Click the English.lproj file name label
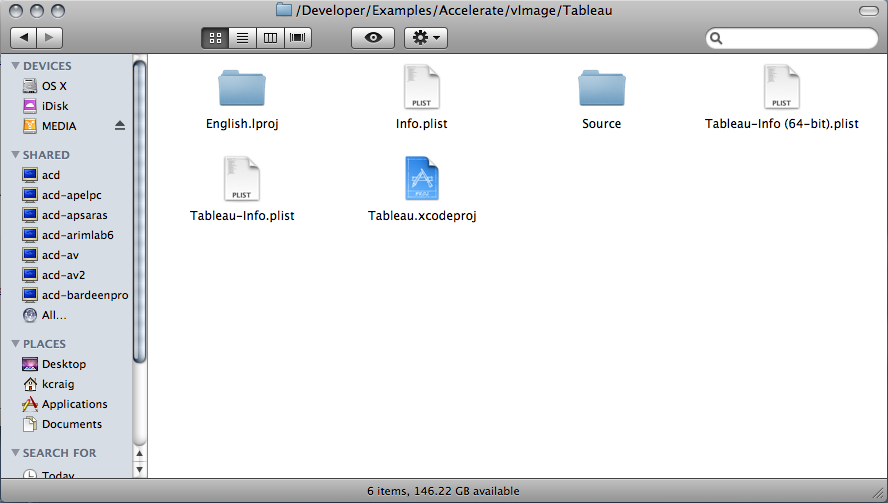 click(242, 123)
